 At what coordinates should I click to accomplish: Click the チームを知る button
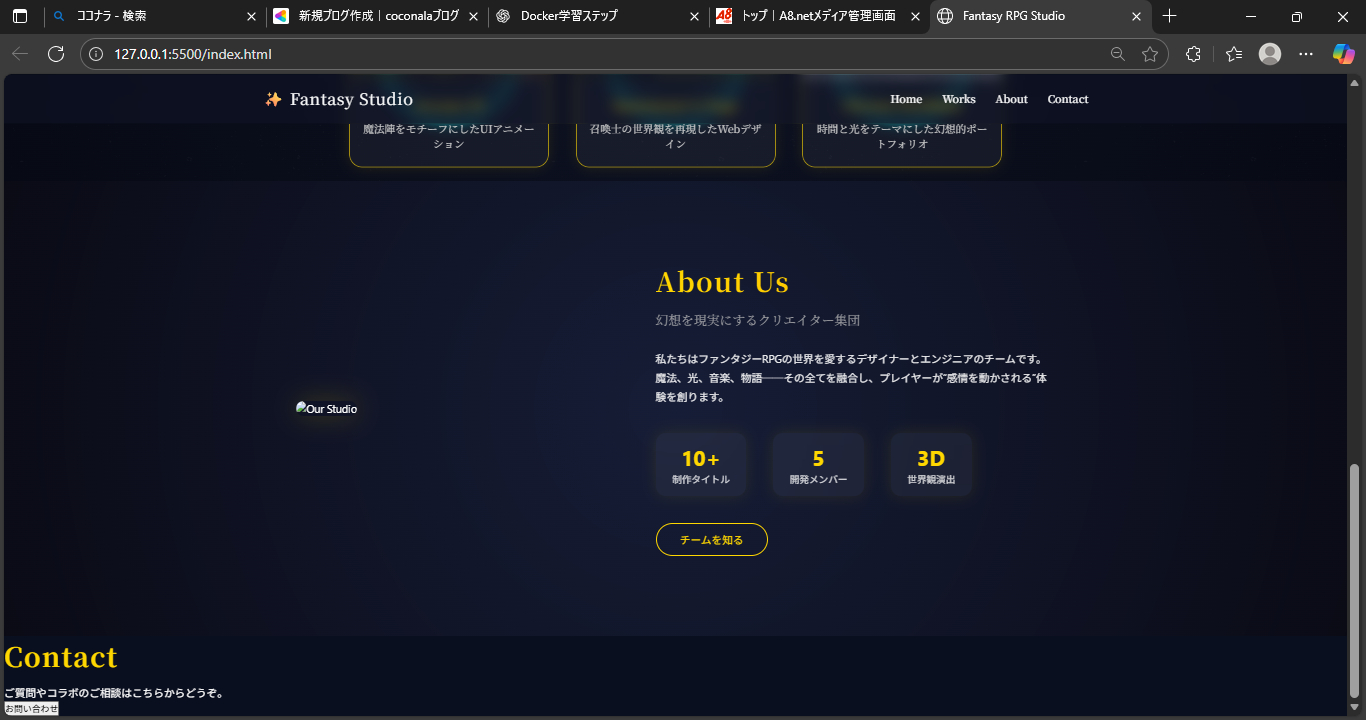[711, 539]
